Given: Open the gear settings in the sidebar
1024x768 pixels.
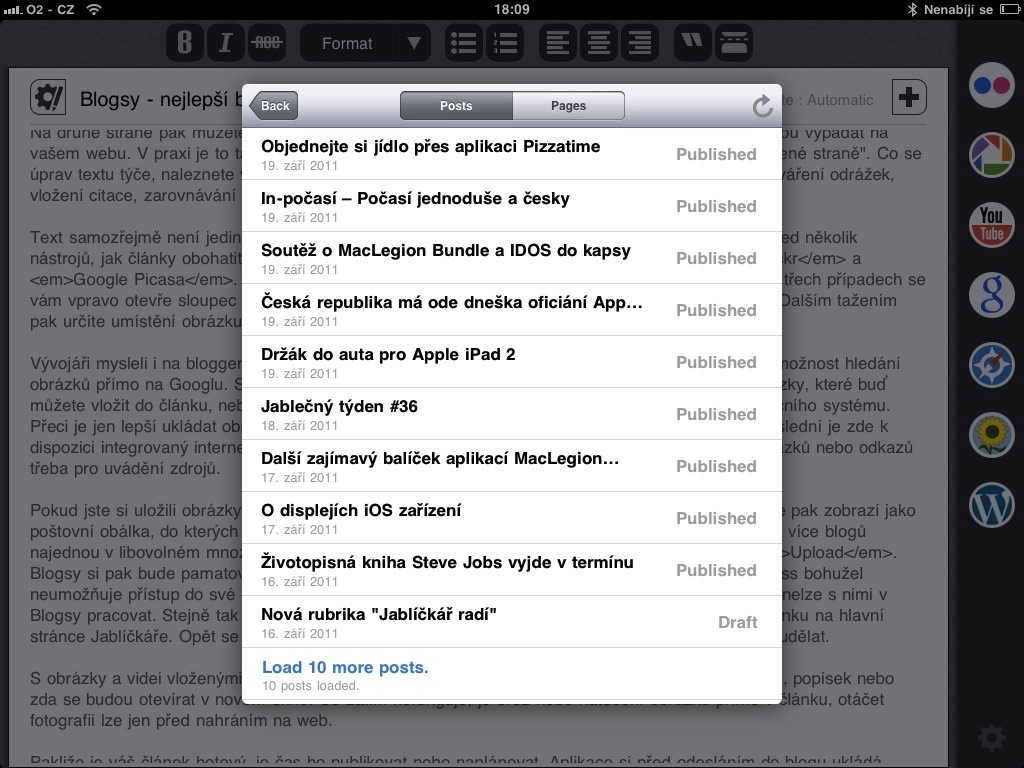Looking at the screenshot, I should tap(991, 738).
